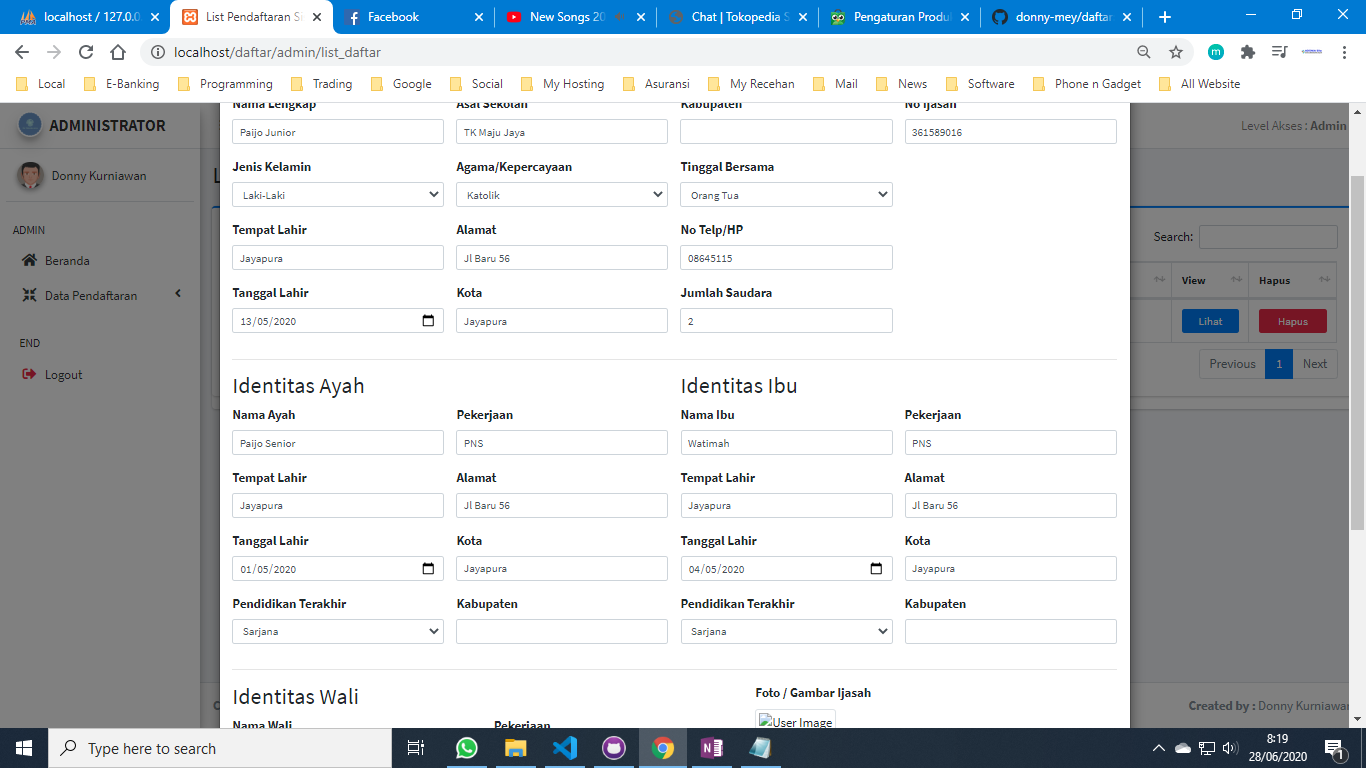Click the Logout icon in sidebar
The height and width of the screenshot is (768, 1366).
point(29,375)
